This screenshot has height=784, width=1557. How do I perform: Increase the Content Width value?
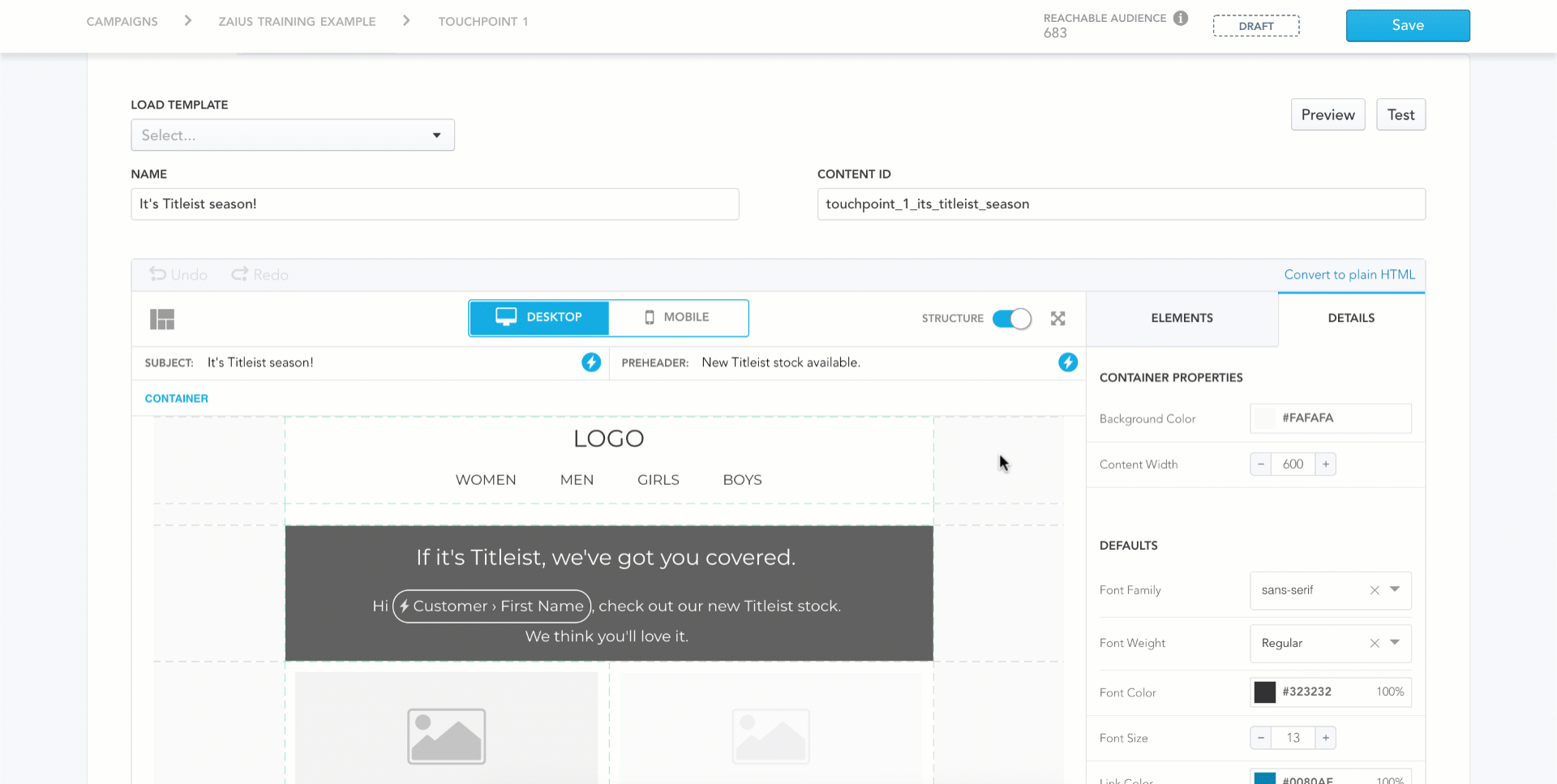pos(1325,465)
